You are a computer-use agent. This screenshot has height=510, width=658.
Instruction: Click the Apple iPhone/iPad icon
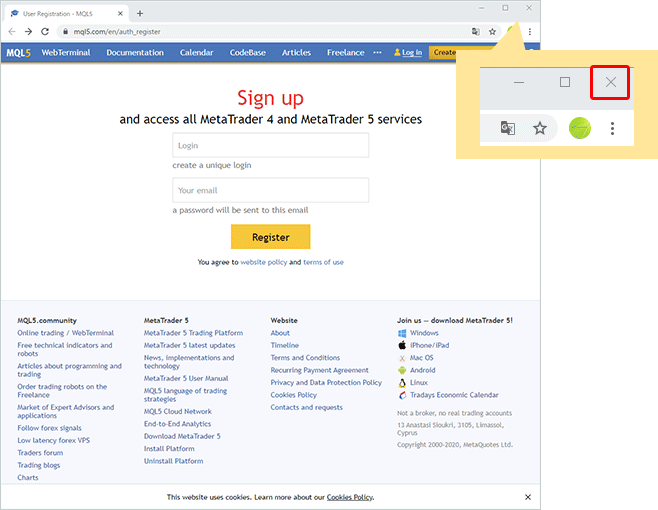coord(402,345)
